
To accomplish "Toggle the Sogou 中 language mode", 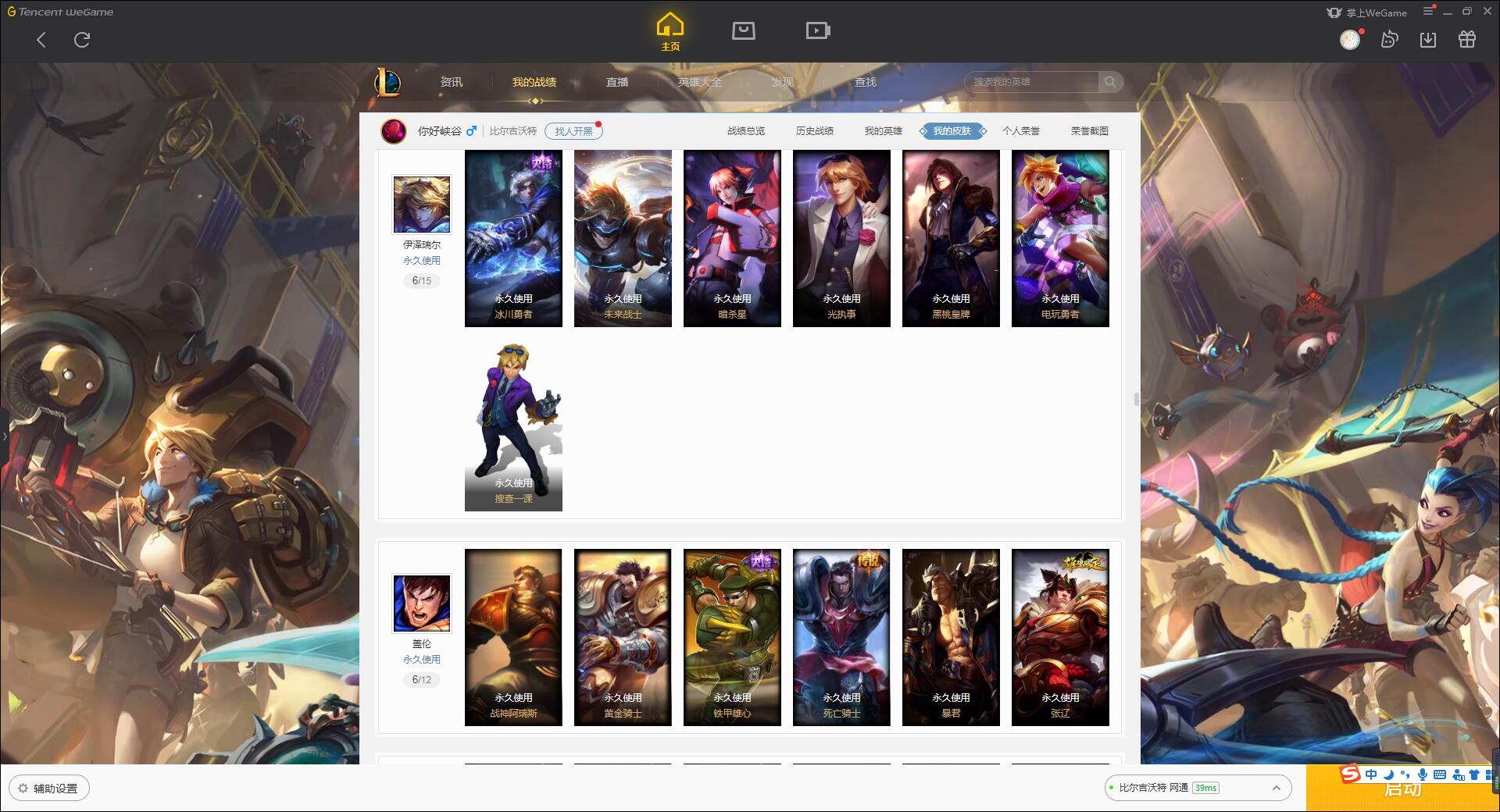I will pyautogui.click(x=1371, y=775).
